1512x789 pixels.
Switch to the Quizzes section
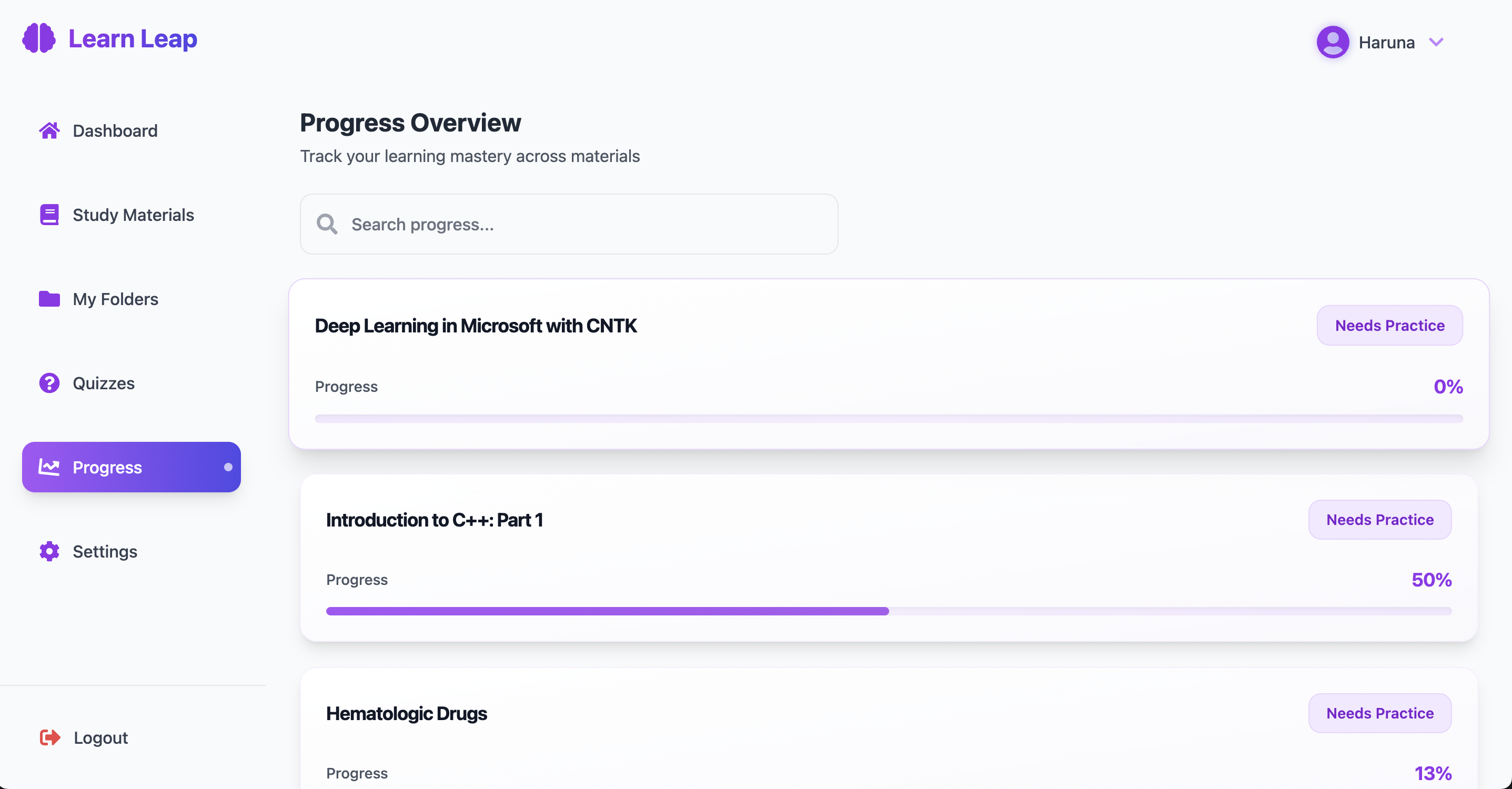pyautogui.click(x=103, y=383)
